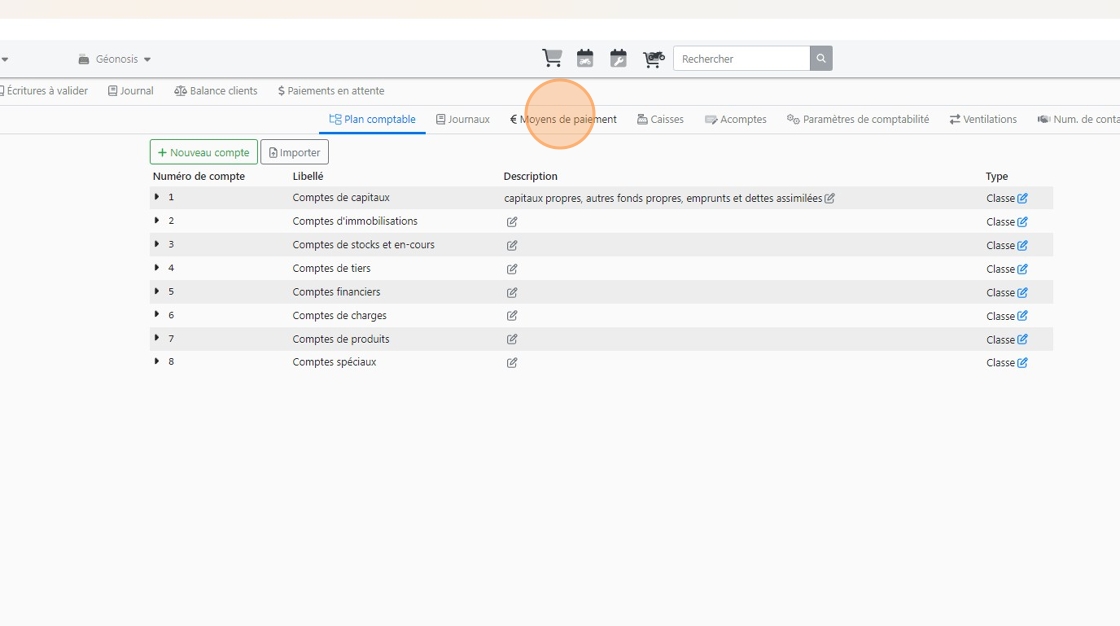Screen dimensions: 1120x626
Task: Edit type Classe for account 4
Action: pos(1023,269)
